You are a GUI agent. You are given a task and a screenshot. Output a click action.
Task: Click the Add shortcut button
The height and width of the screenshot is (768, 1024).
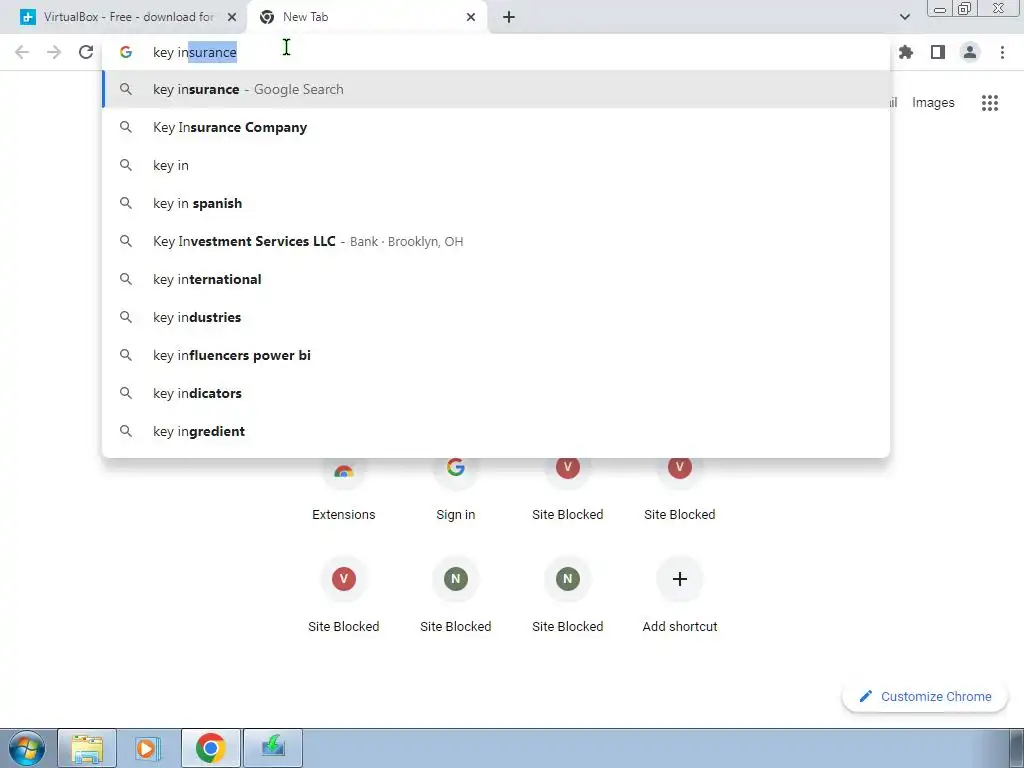point(679,594)
